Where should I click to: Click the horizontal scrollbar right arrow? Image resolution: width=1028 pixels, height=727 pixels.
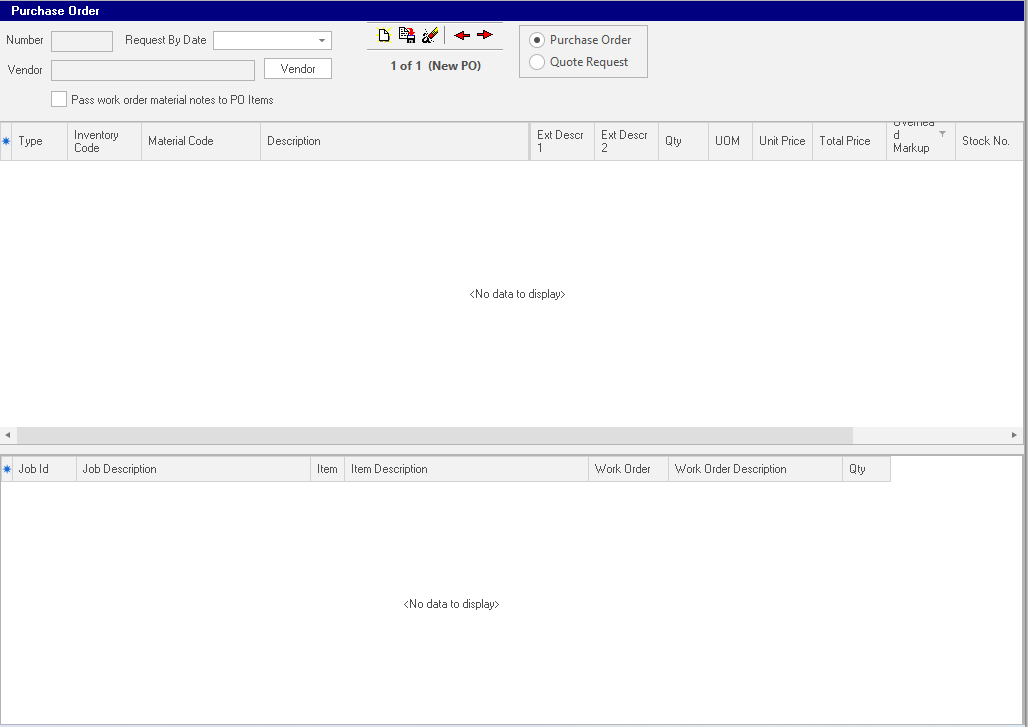coord(1013,434)
